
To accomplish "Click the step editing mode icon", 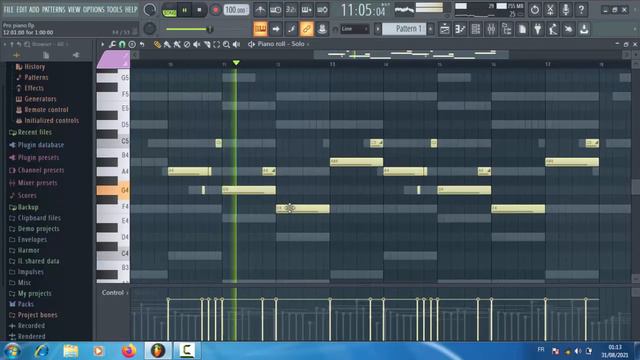I will (291, 29).
